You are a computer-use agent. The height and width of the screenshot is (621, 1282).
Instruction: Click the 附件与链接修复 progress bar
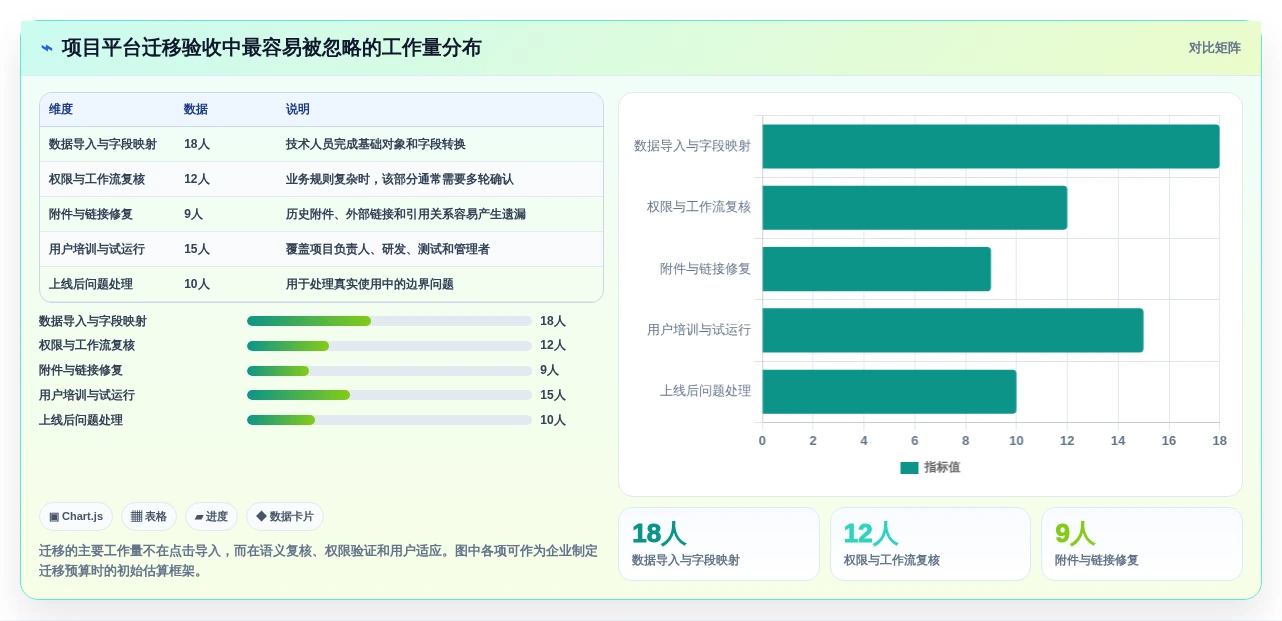[389, 370]
